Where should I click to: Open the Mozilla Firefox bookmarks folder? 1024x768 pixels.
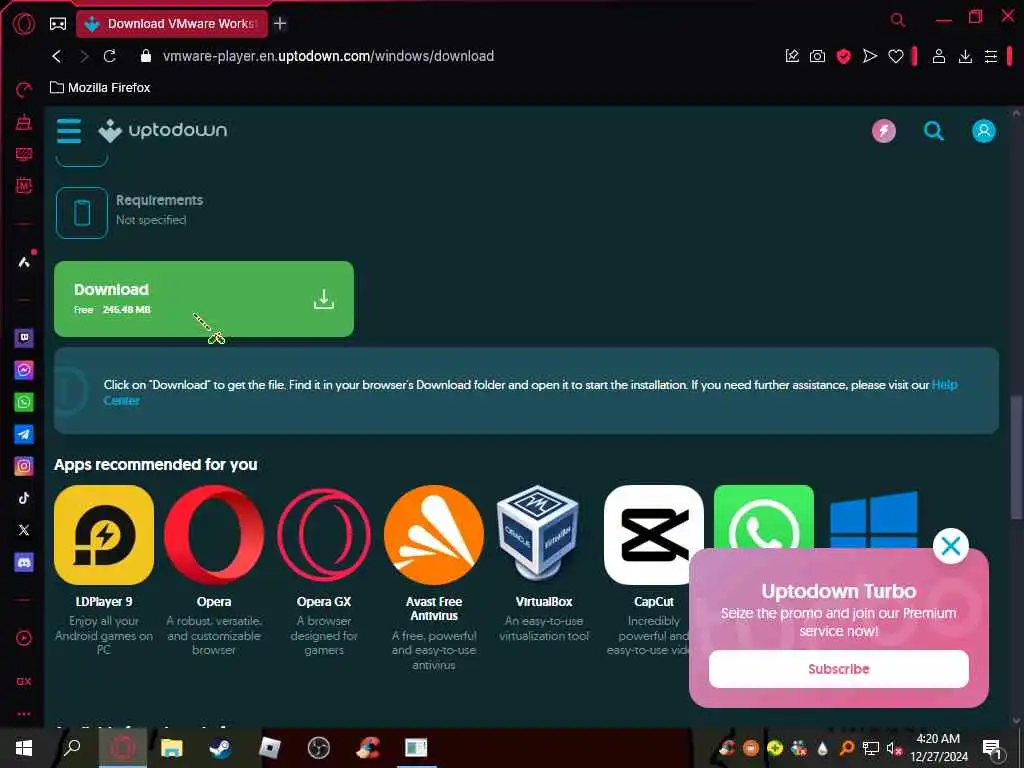click(100, 88)
